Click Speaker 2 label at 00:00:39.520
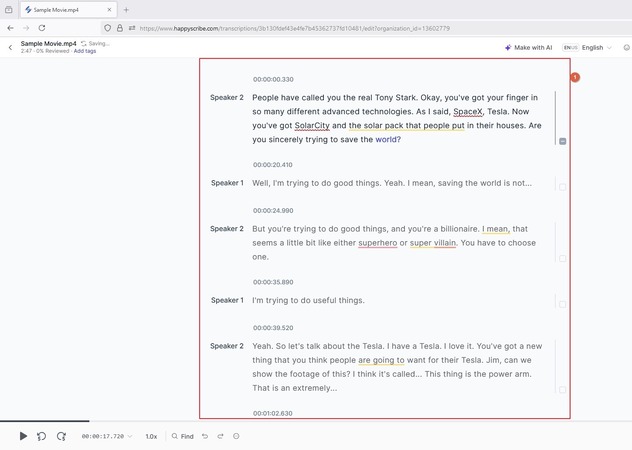The height and width of the screenshot is (450, 632). click(x=227, y=346)
